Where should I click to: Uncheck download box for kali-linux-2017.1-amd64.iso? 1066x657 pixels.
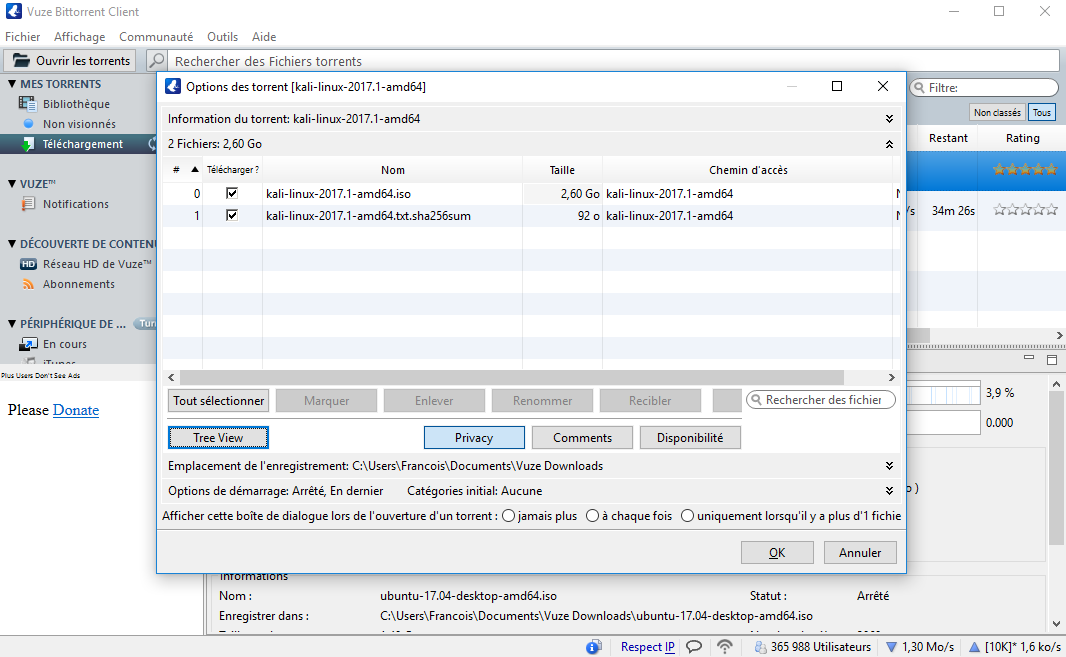click(232, 194)
